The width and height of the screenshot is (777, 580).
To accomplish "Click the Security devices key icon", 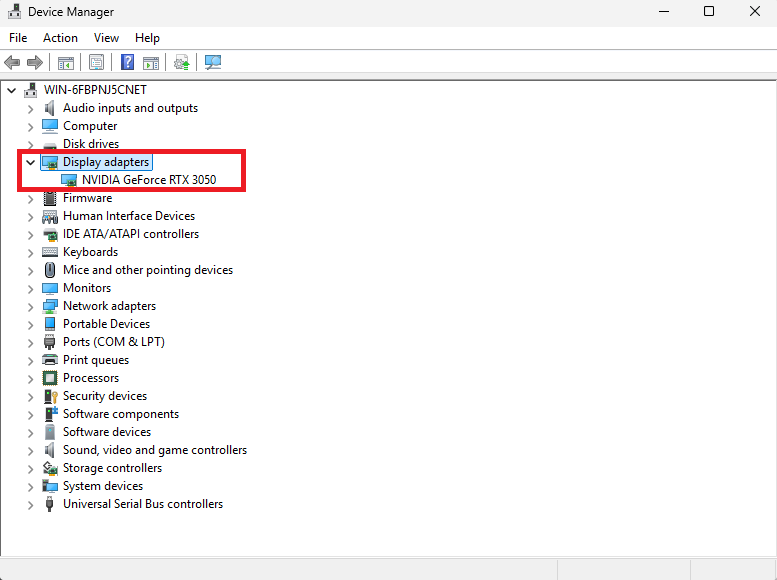I will coord(51,396).
